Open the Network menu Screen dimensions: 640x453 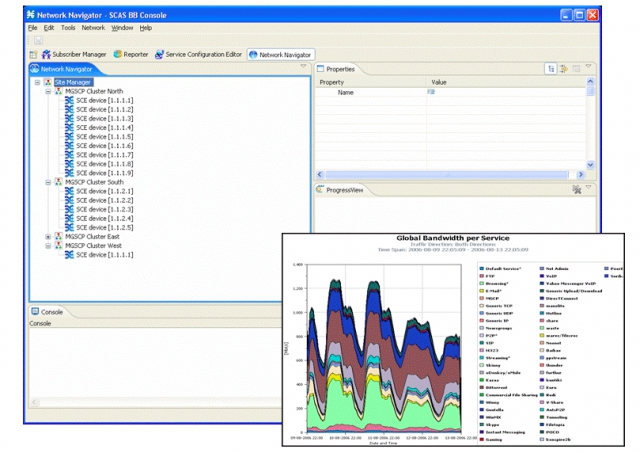point(93,28)
